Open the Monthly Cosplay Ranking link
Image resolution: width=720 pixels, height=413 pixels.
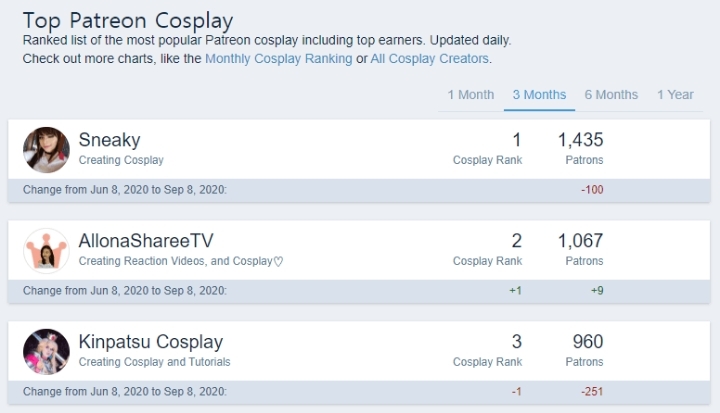click(x=278, y=59)
